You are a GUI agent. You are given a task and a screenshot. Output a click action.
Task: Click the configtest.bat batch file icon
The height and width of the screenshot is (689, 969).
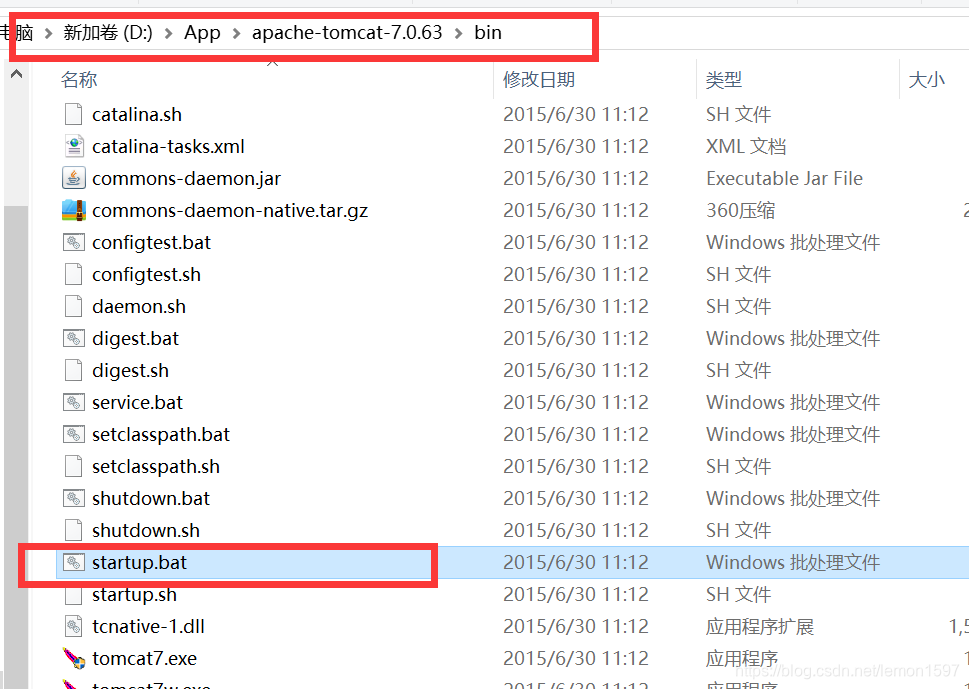click(74, 242)
